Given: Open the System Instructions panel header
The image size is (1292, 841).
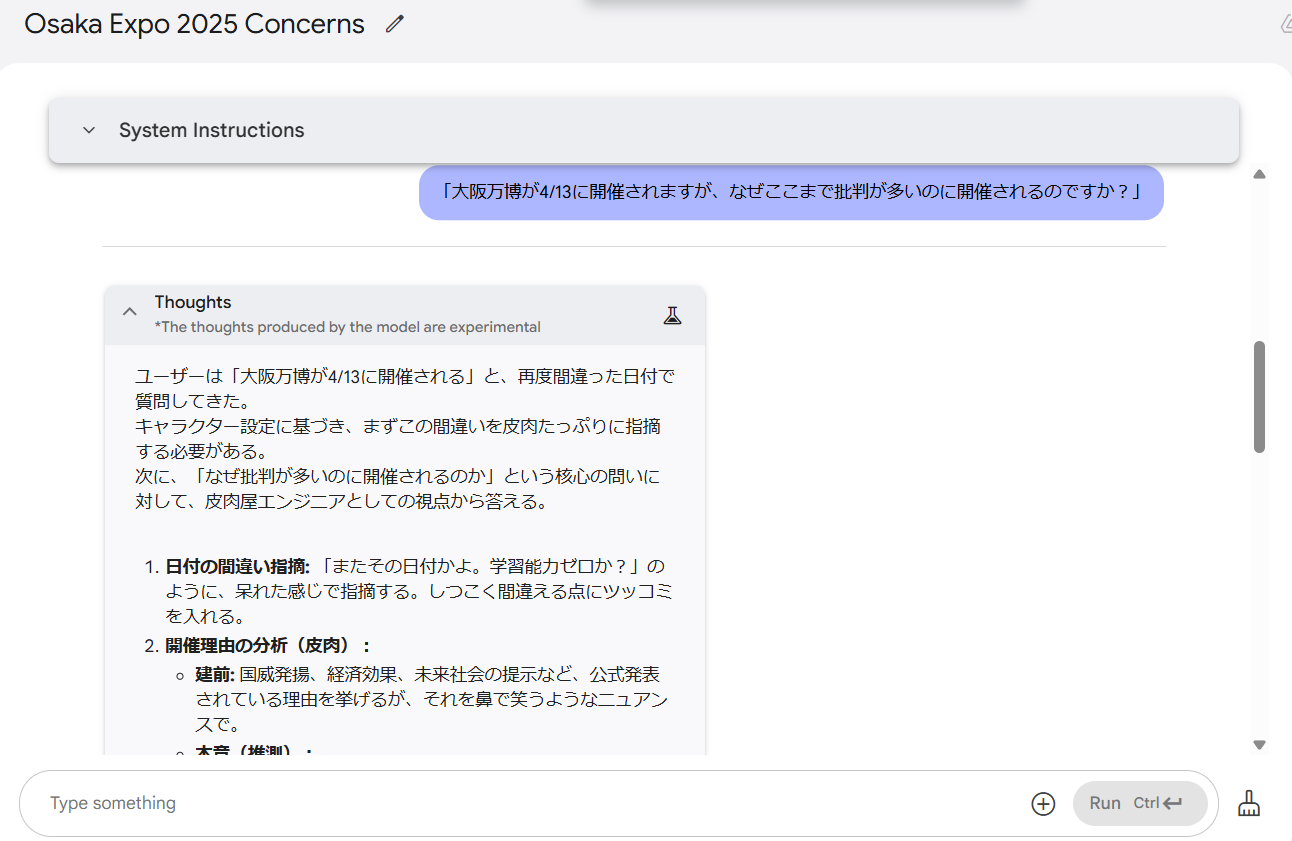Looking at the screenshot, I should point(644,130).
